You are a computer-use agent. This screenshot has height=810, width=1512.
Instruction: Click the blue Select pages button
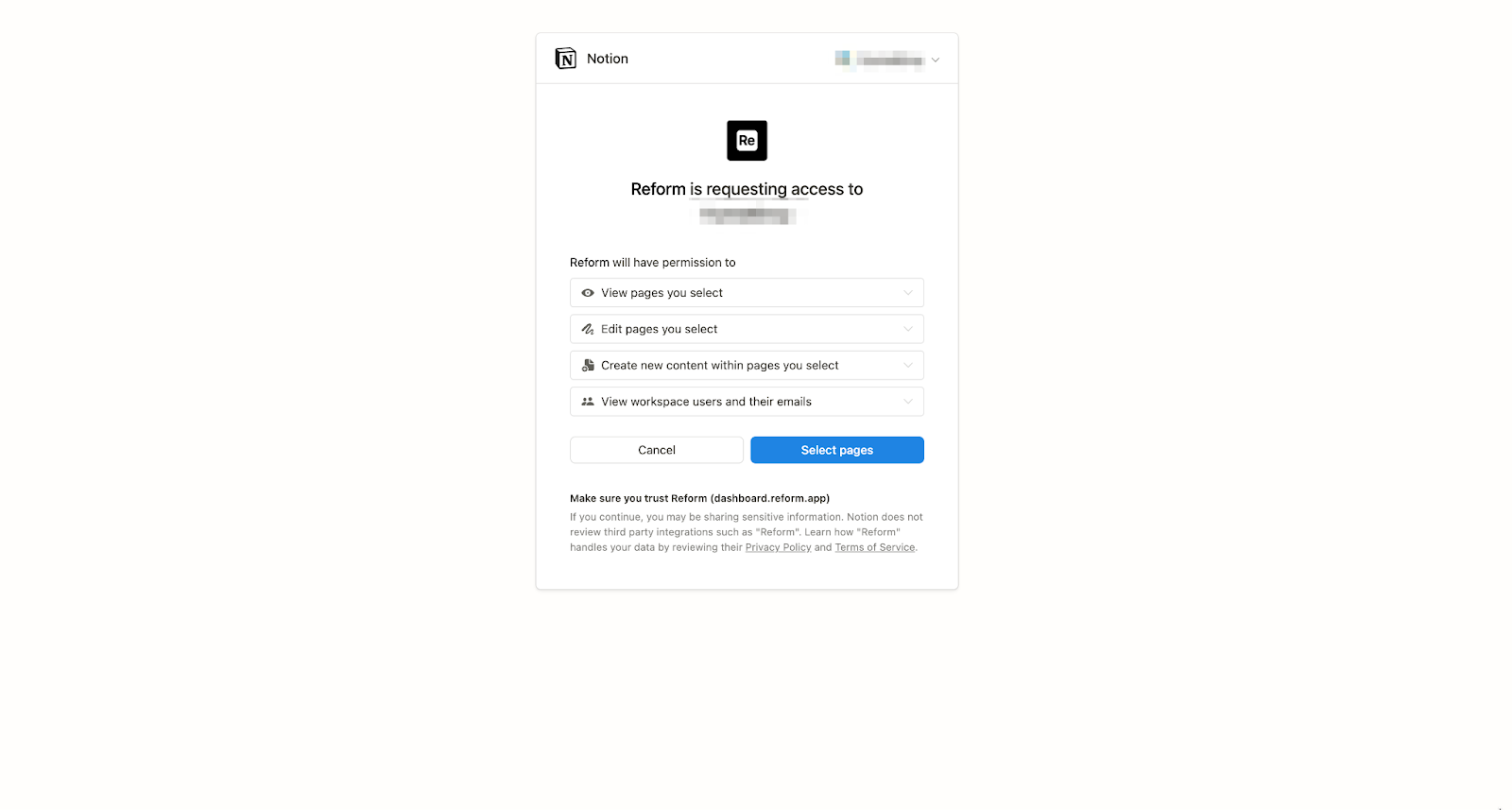(x=837, y=450)
